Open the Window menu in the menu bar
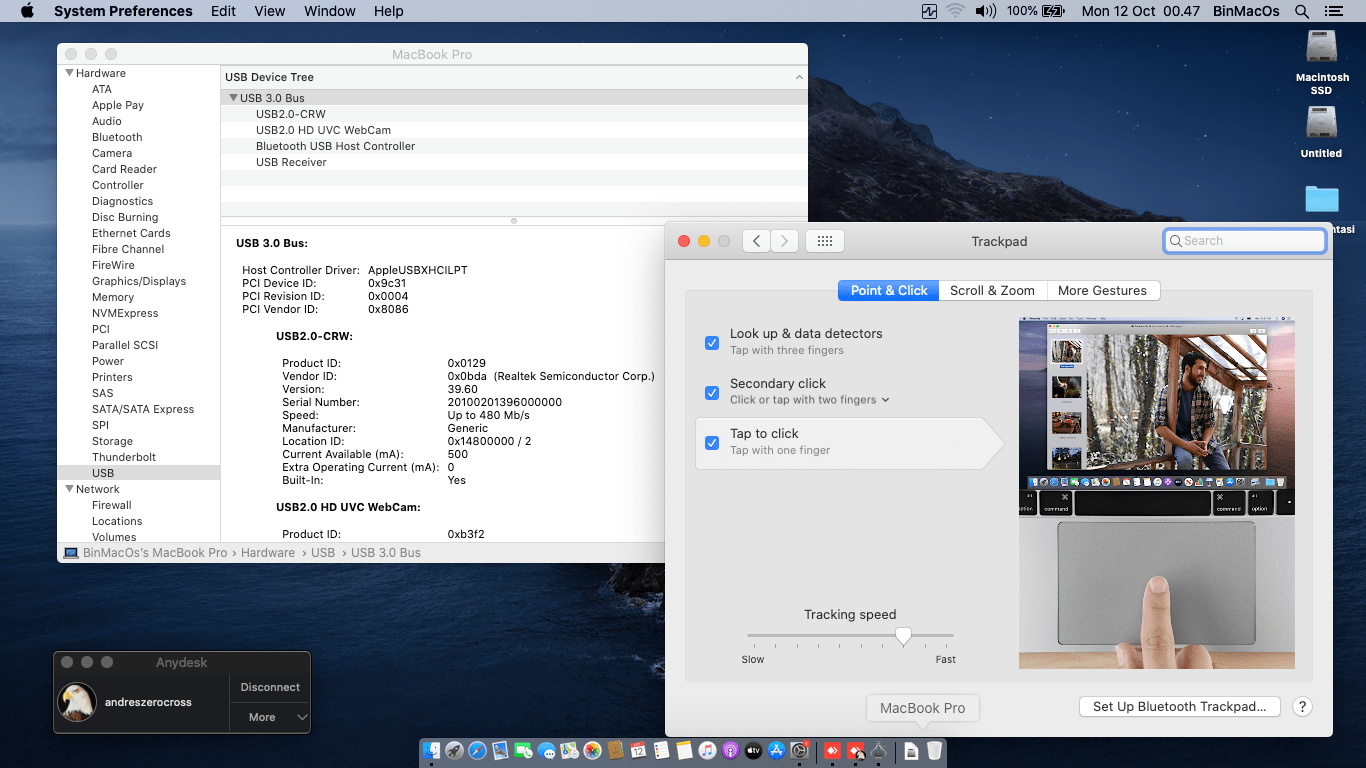The height and width of the screenshot is (768, 1366). pos(329,11)
